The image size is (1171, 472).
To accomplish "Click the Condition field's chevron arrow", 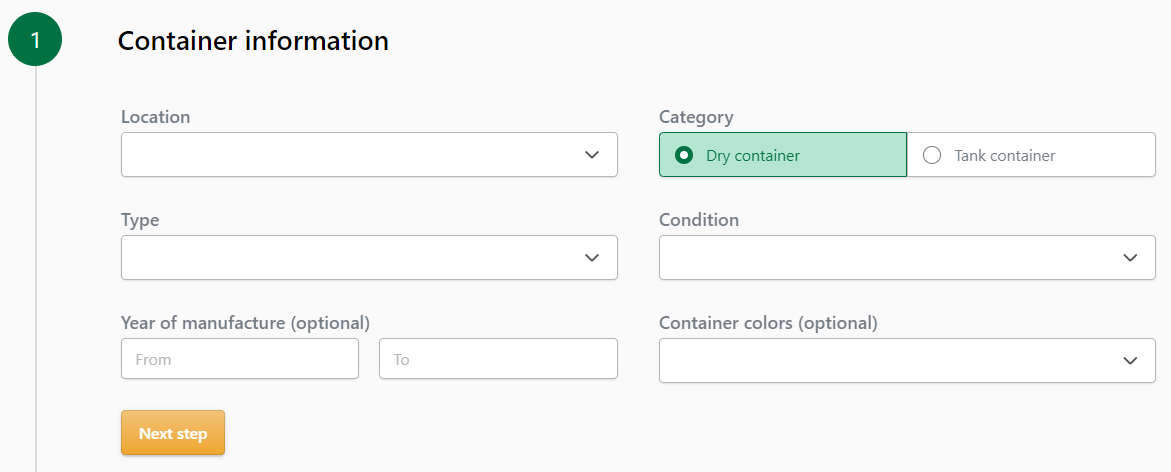I will click(1130, 258).
